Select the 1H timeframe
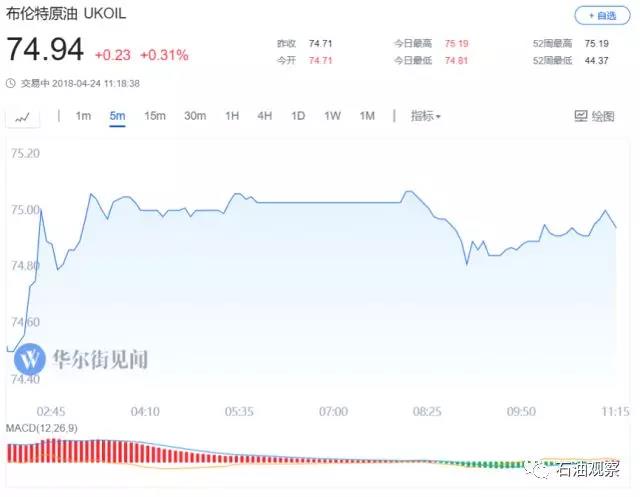640x497 pixels. 232,116
